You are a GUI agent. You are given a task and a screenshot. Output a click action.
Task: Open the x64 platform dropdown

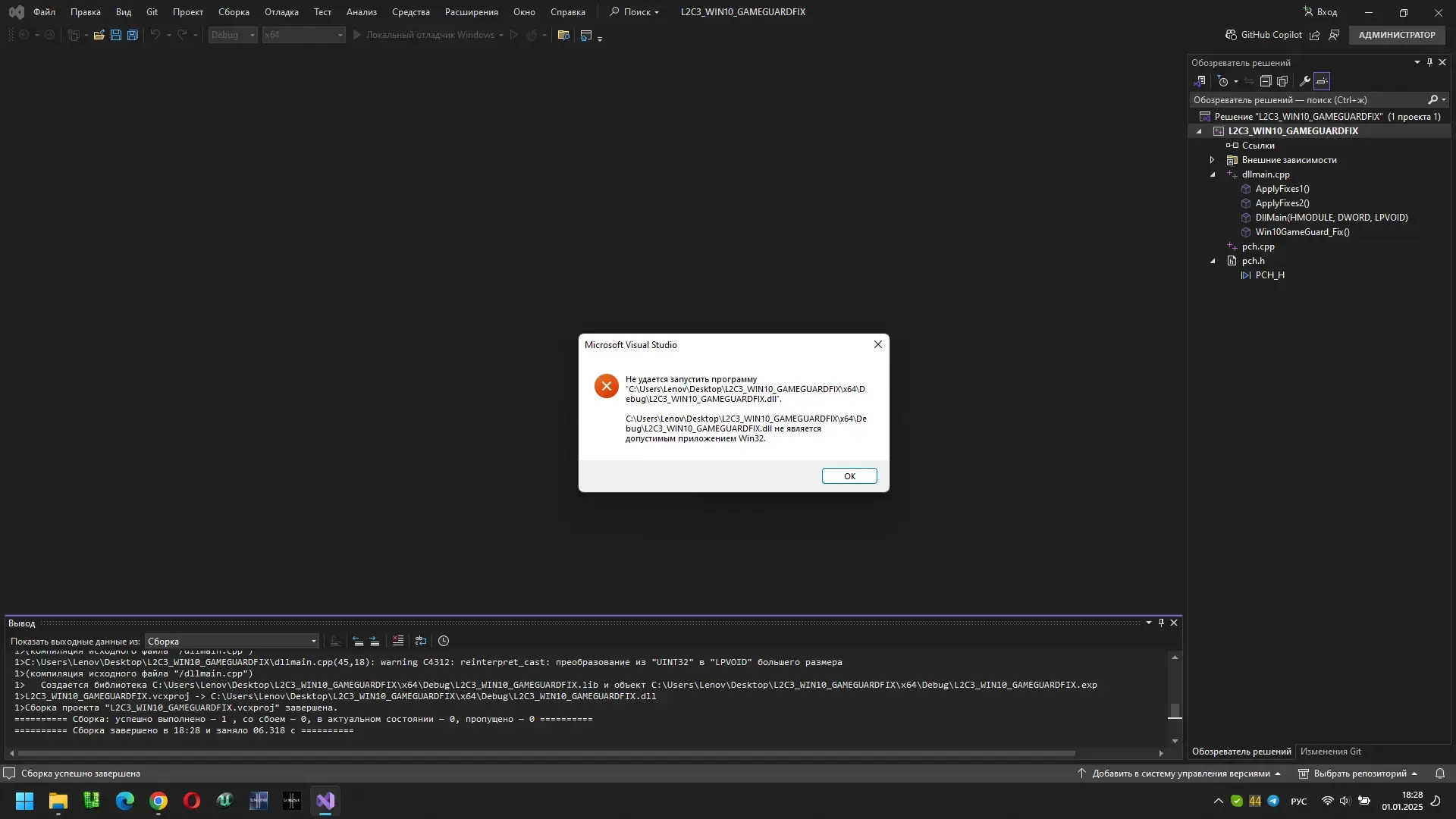[303, 35]
